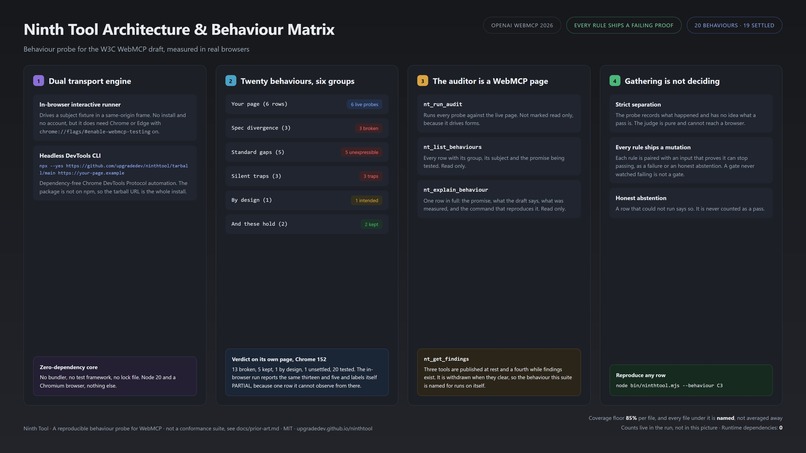Select the Silent traps (3) row
The image size is (806, 453).
[306, 176]
